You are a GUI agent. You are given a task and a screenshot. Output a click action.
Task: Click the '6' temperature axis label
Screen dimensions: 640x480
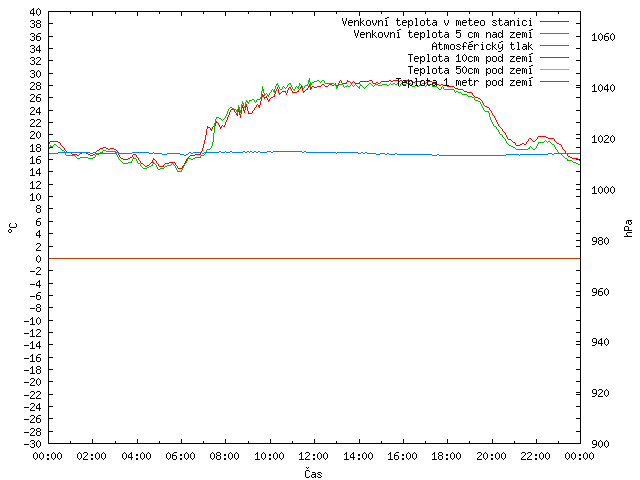(x=38, y=222)
